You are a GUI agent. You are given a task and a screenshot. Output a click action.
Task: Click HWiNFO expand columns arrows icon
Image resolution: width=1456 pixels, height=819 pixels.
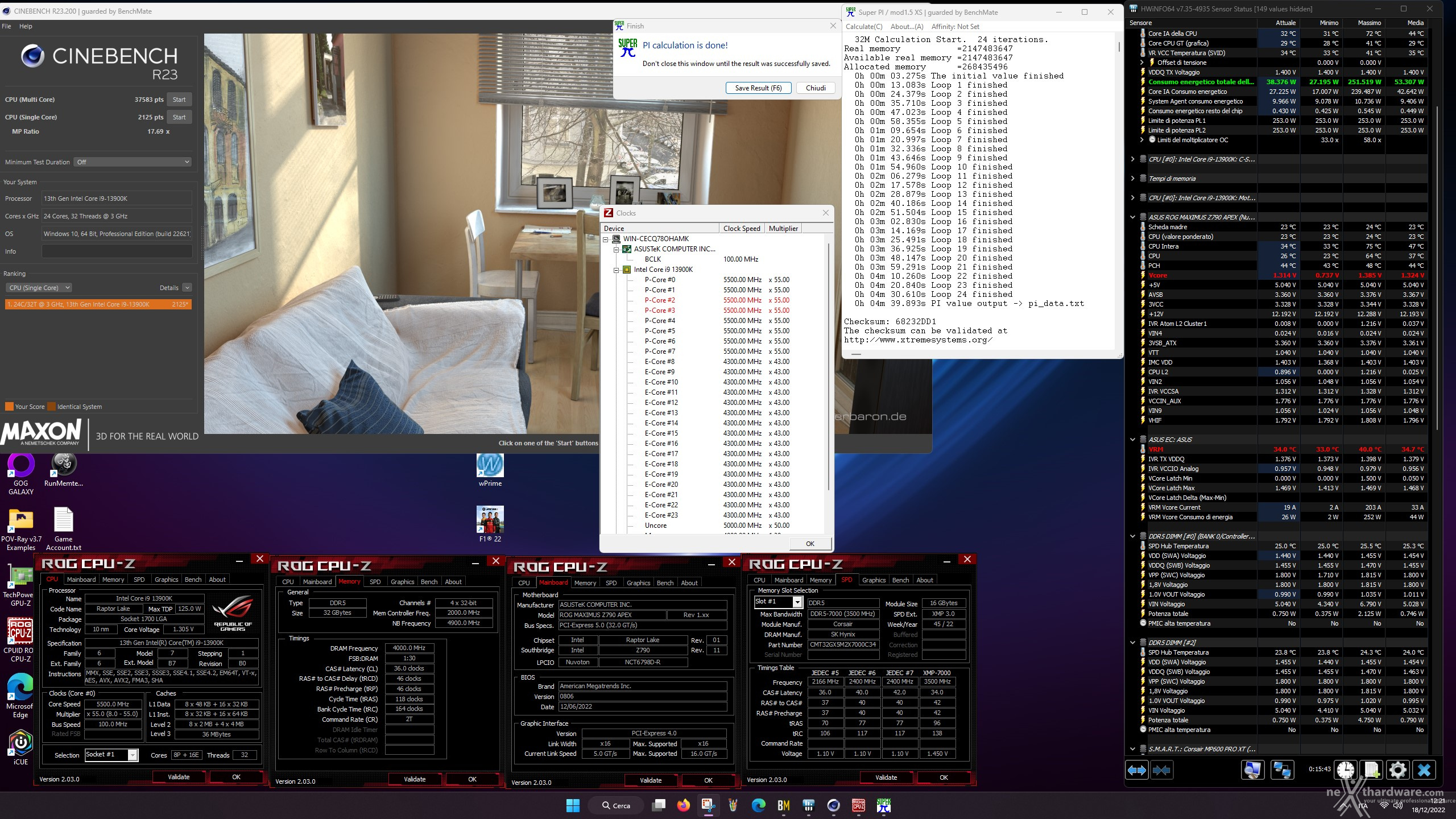[1136, 770]
